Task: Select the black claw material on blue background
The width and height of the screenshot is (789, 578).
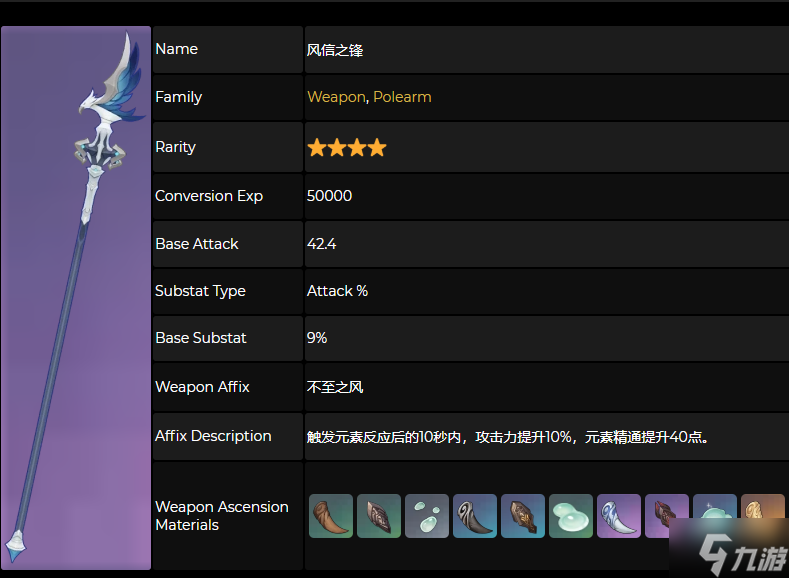Action: click(474, 516)
